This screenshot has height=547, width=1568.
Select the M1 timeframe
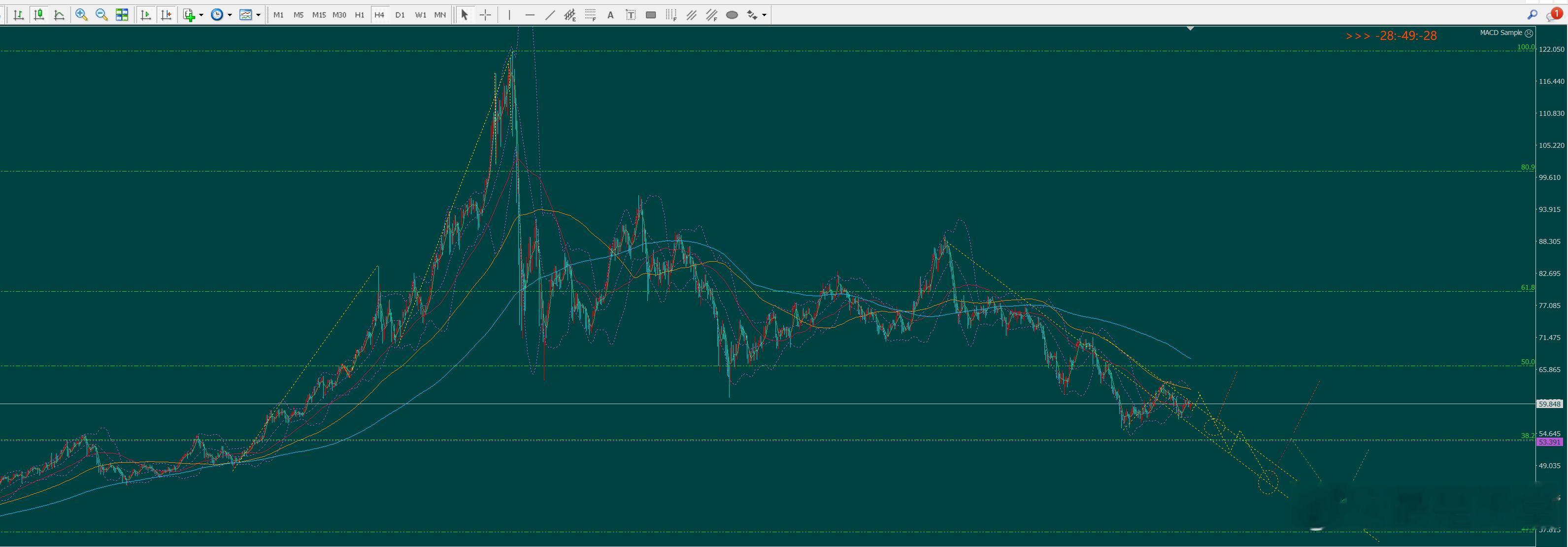(278, 15)
